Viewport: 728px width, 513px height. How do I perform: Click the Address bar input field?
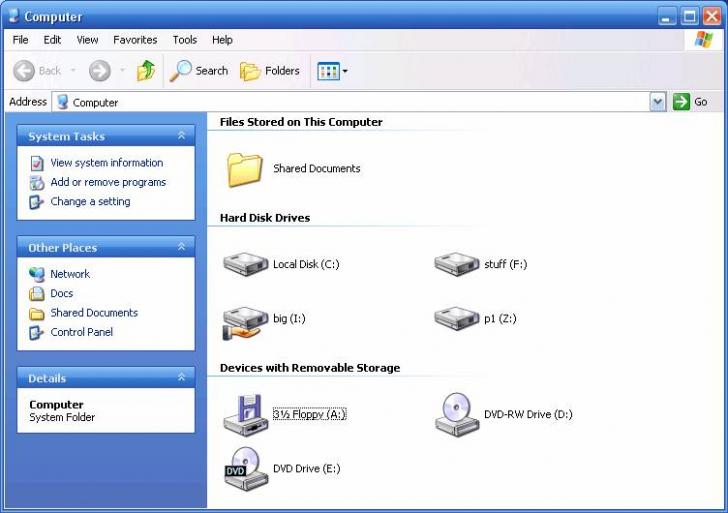click(x=350, y=102)
